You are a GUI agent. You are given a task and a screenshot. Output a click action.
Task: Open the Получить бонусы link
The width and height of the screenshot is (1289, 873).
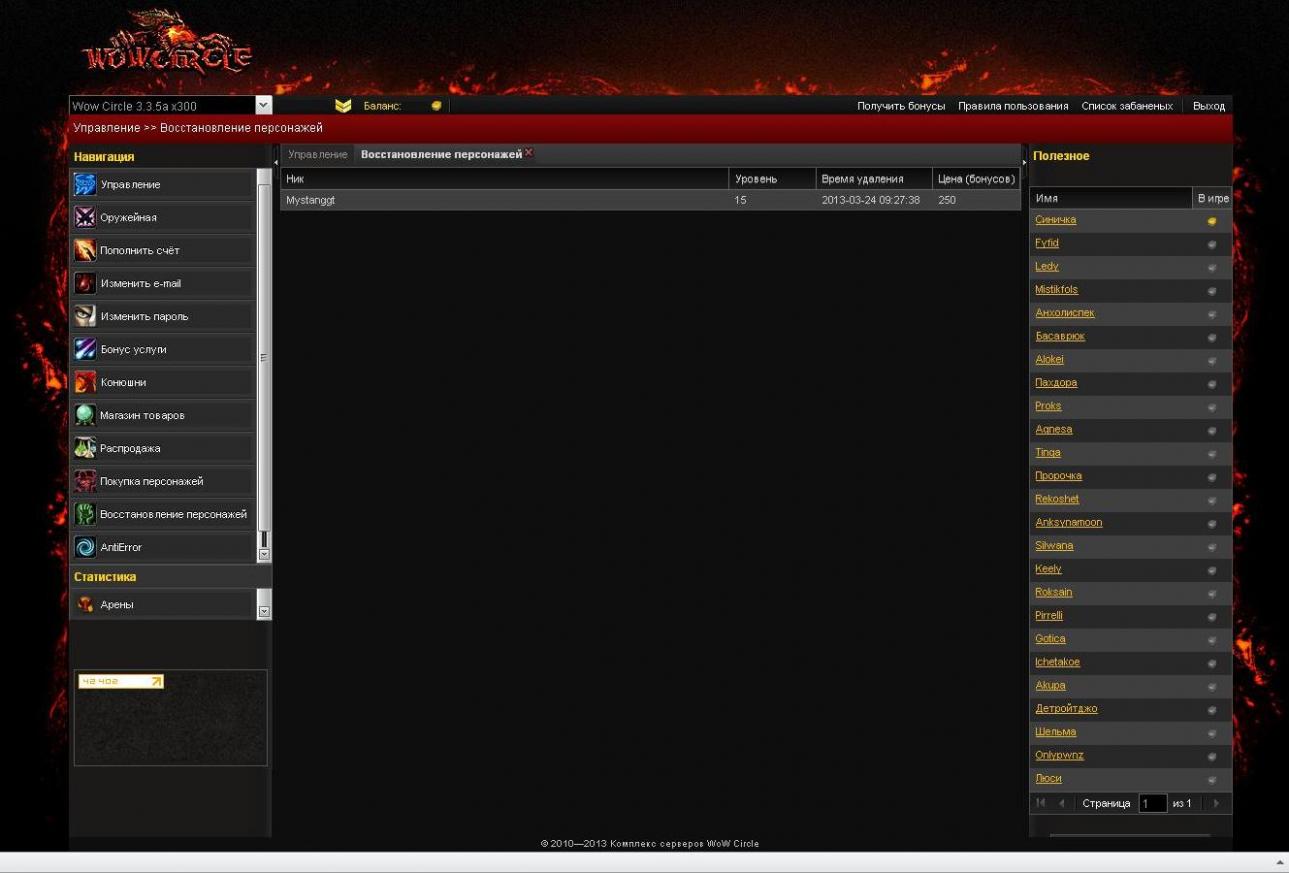(900, 106)
